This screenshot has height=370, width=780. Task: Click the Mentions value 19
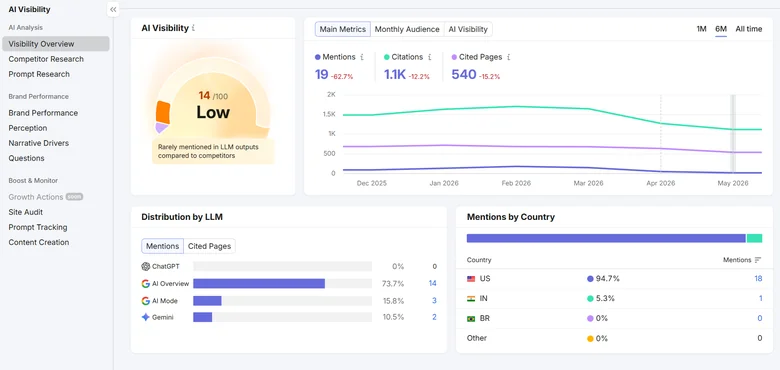pyautogui.click(x=321, y=75)
